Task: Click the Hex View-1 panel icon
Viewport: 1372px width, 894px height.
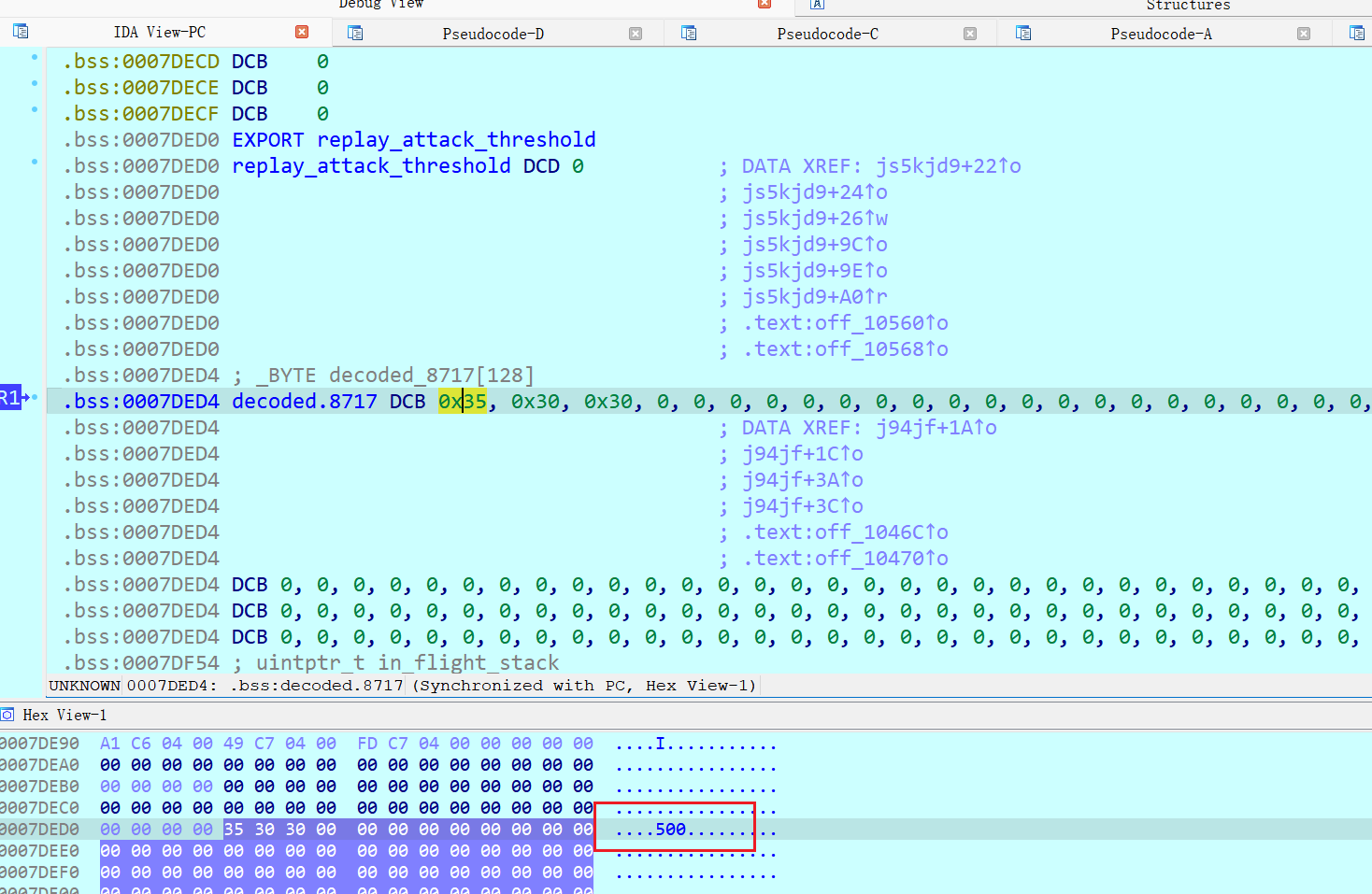Action: [x=7, y=715]
